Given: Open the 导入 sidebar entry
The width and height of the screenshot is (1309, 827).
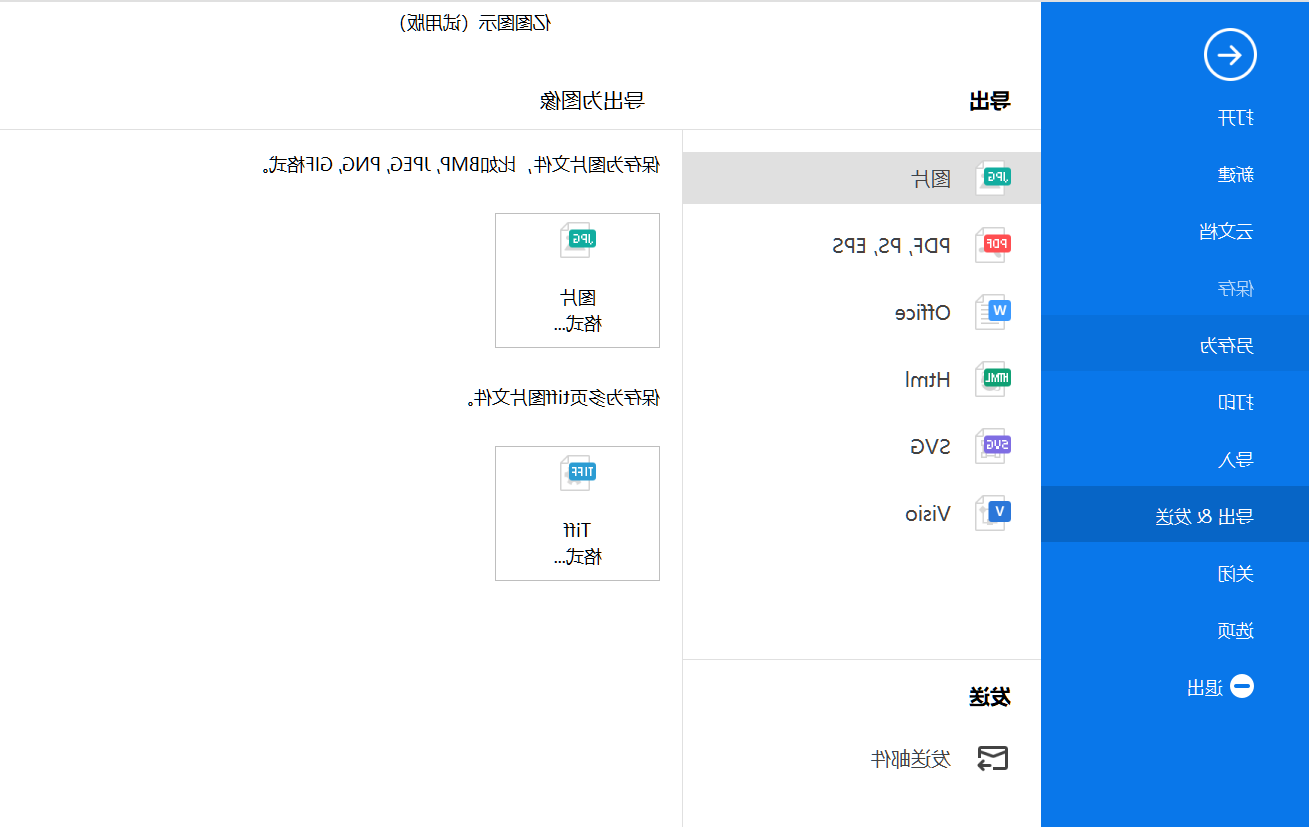Looking at the screenshot, I should coord(1236,460).
